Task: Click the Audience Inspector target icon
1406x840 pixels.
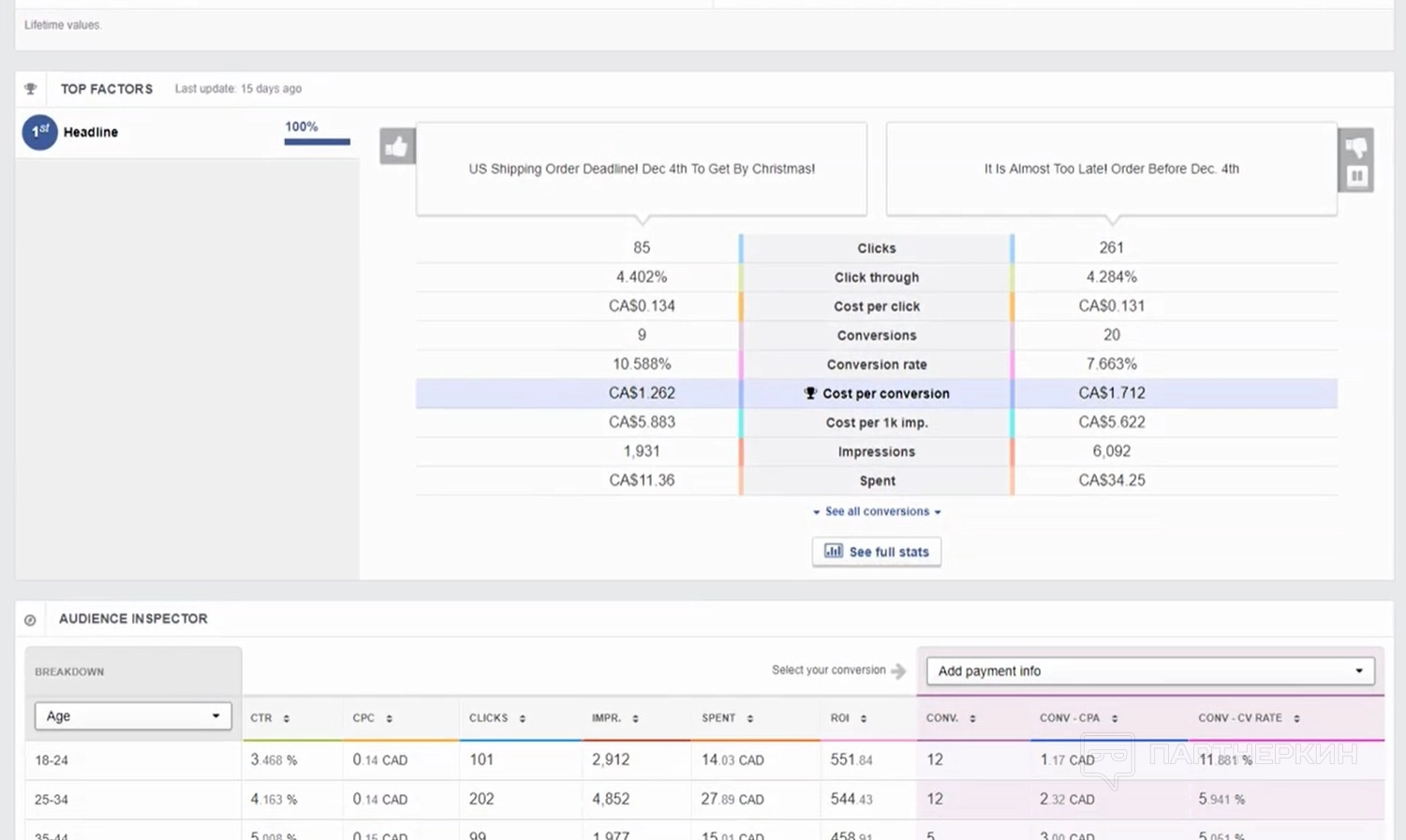Action: click(30, 620)
